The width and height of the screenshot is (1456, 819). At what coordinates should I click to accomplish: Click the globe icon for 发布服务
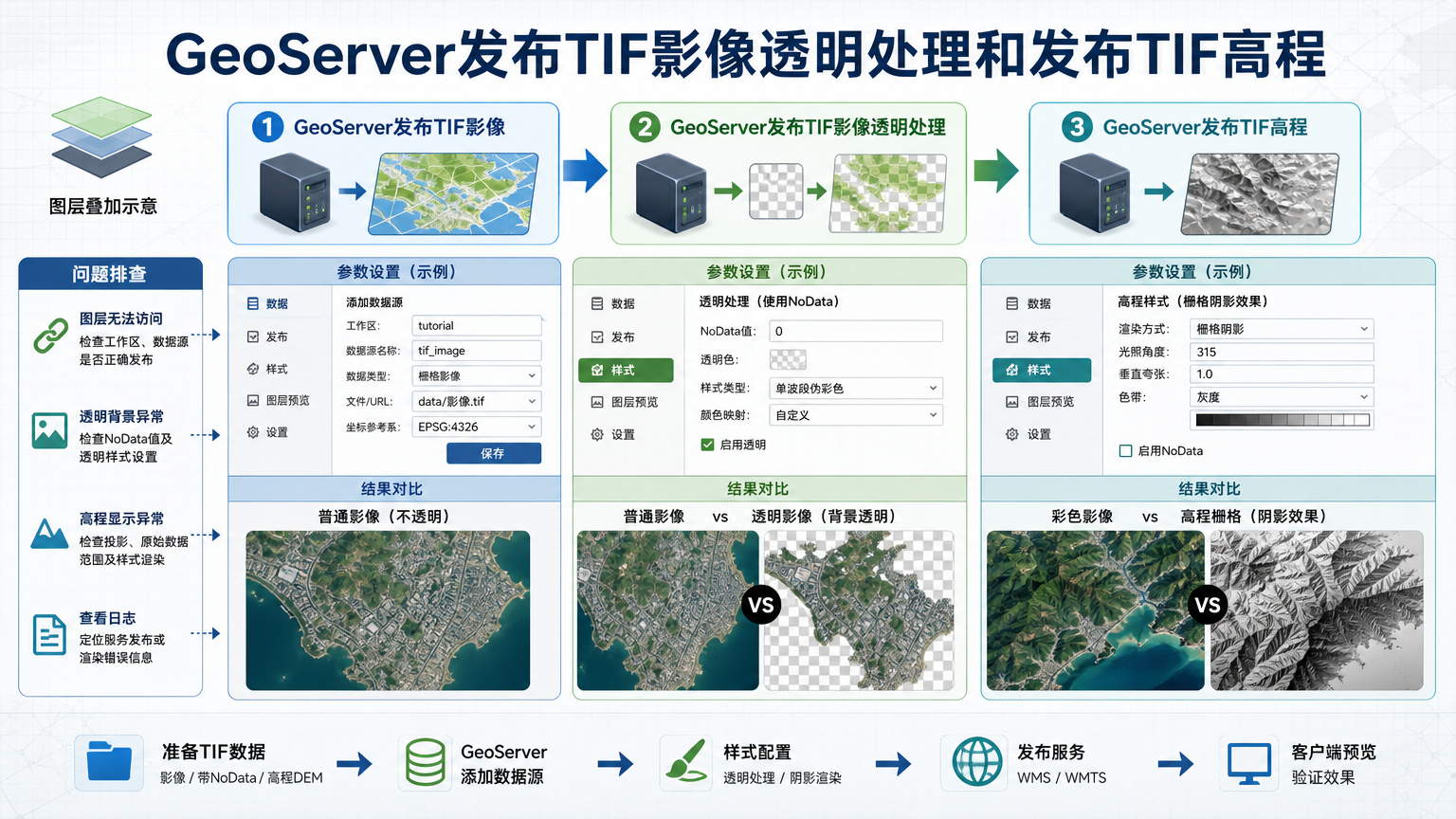[x=977, y=761]
